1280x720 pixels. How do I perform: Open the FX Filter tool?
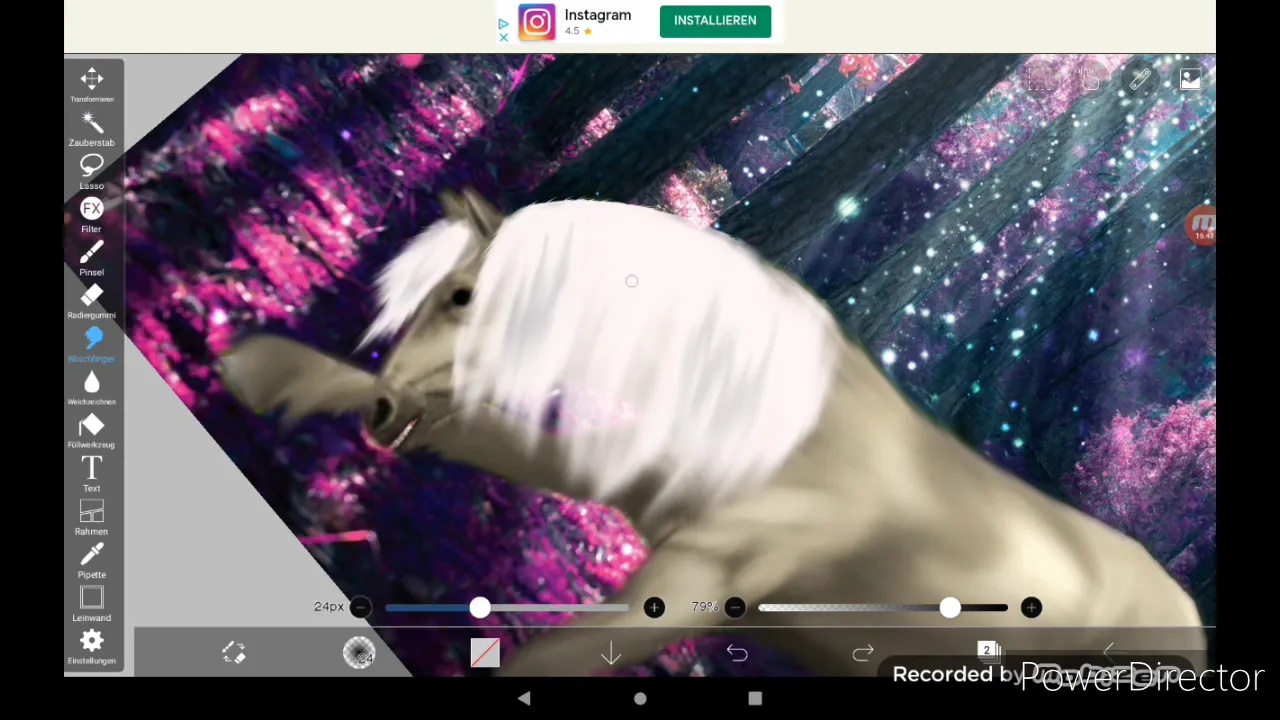point(92,214)
